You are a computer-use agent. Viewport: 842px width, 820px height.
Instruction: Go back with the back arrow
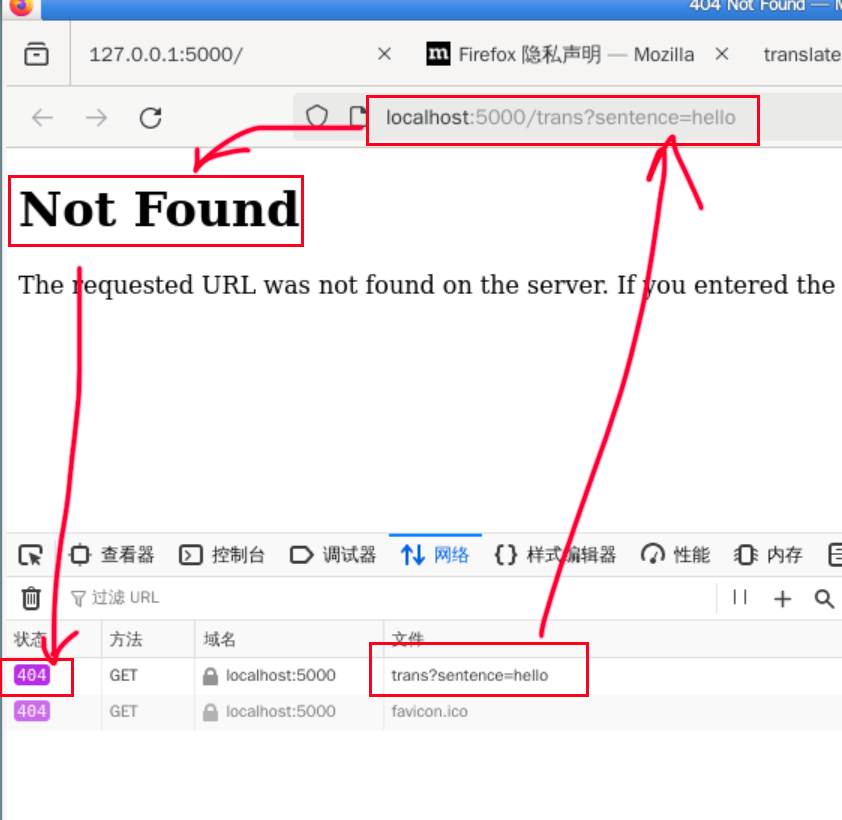(42, 118)
